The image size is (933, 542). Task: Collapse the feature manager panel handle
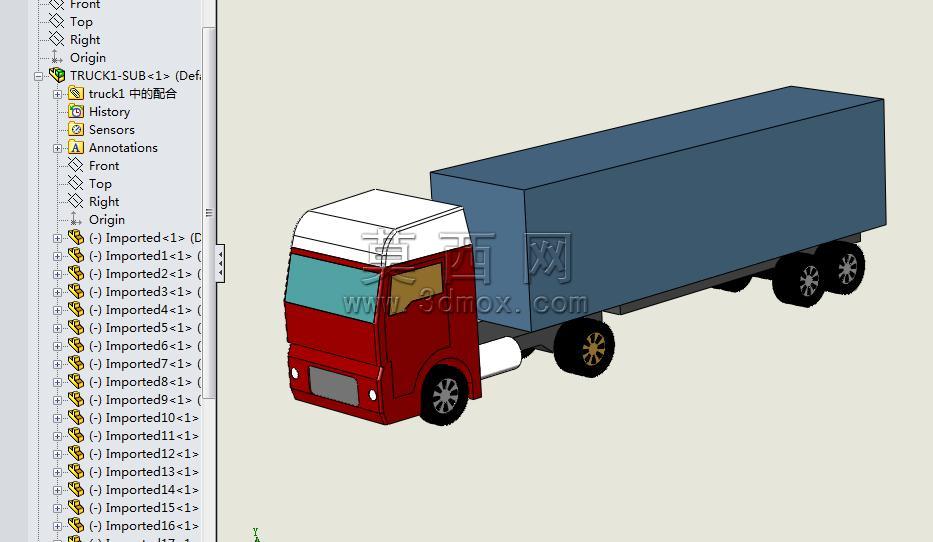pyautogui.click(x=220, y=262)
